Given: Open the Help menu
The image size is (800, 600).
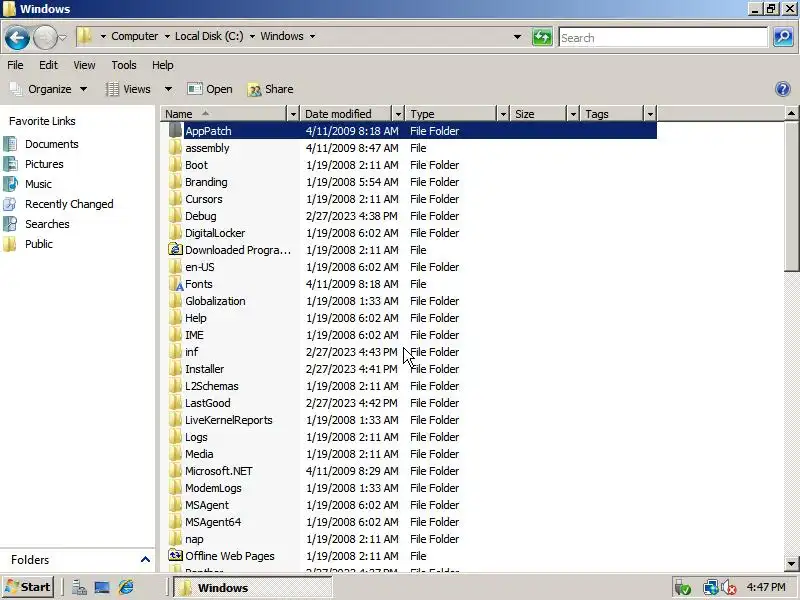Looking at the screenshot, I should coord(163,65).
